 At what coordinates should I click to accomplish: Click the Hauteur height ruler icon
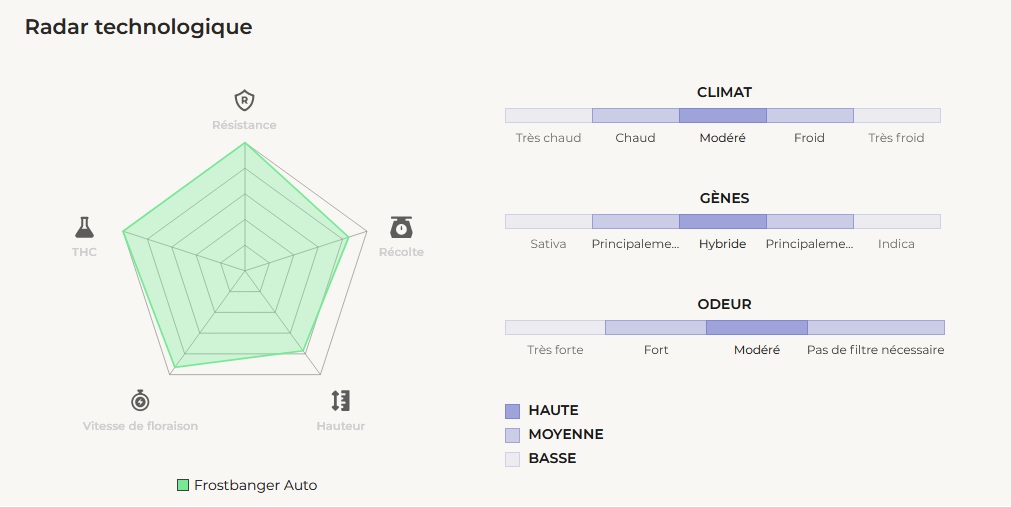pos(341,401)
